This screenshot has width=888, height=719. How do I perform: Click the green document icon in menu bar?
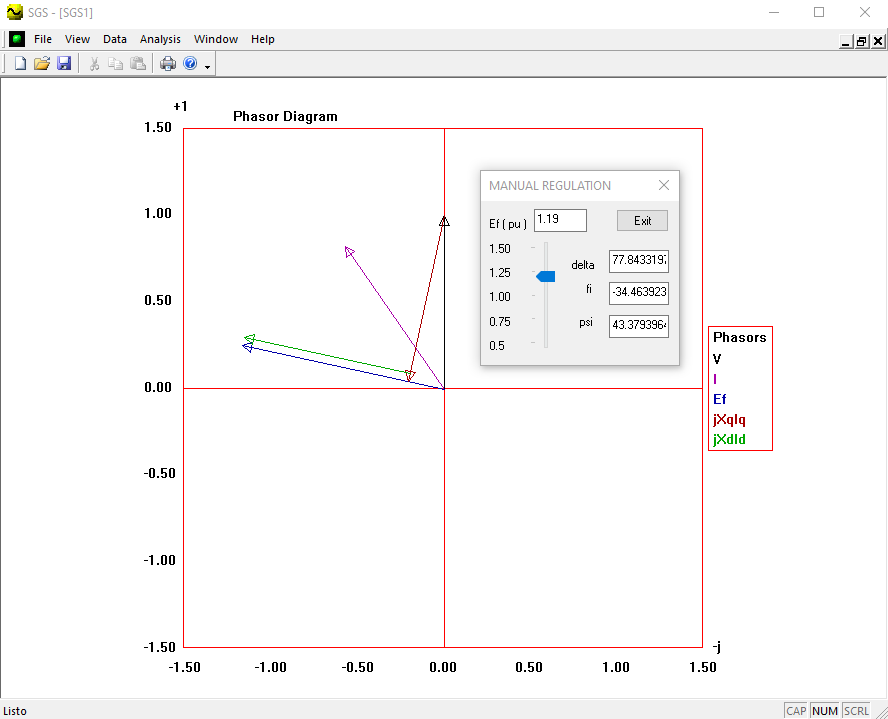tap(17, 39)
